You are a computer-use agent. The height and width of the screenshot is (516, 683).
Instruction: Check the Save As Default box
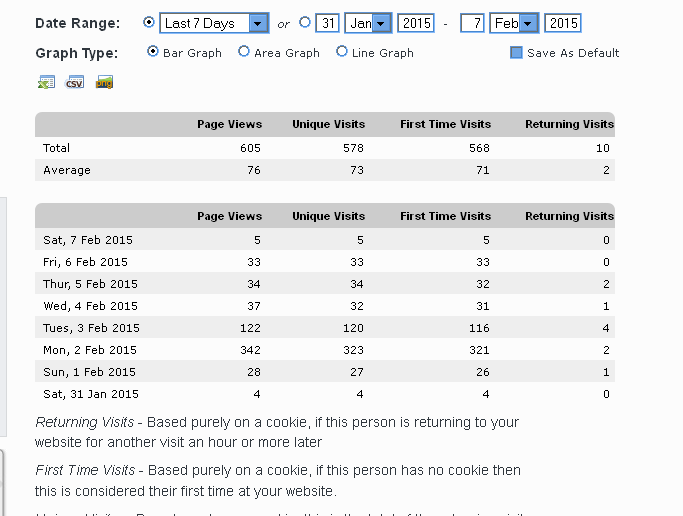click(516, 53)
